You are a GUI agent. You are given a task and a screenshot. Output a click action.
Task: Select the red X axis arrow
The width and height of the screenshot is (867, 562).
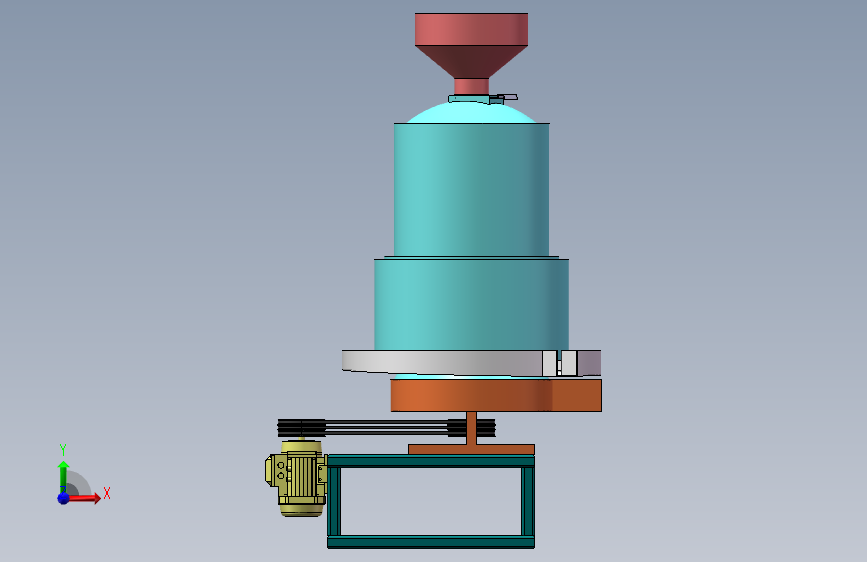tap(84, 498)
